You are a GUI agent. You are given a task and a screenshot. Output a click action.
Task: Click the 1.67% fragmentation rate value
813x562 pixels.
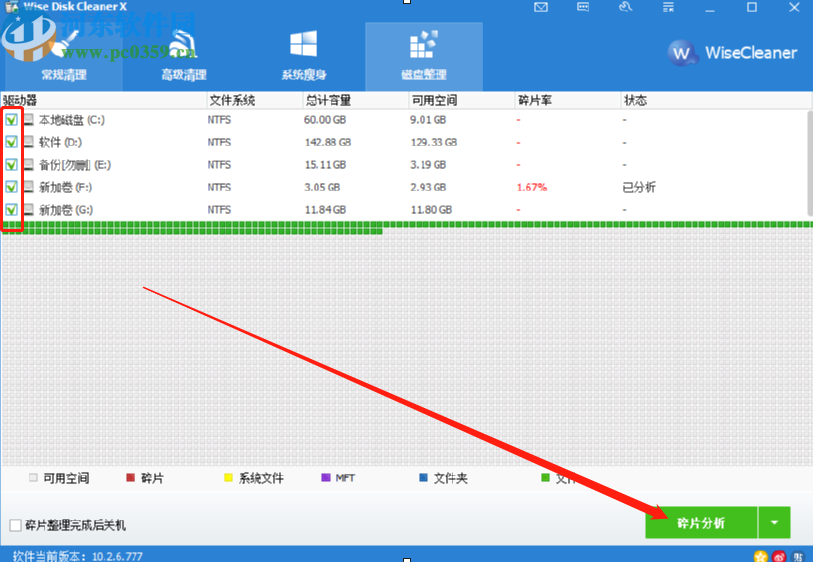(532, 187)
